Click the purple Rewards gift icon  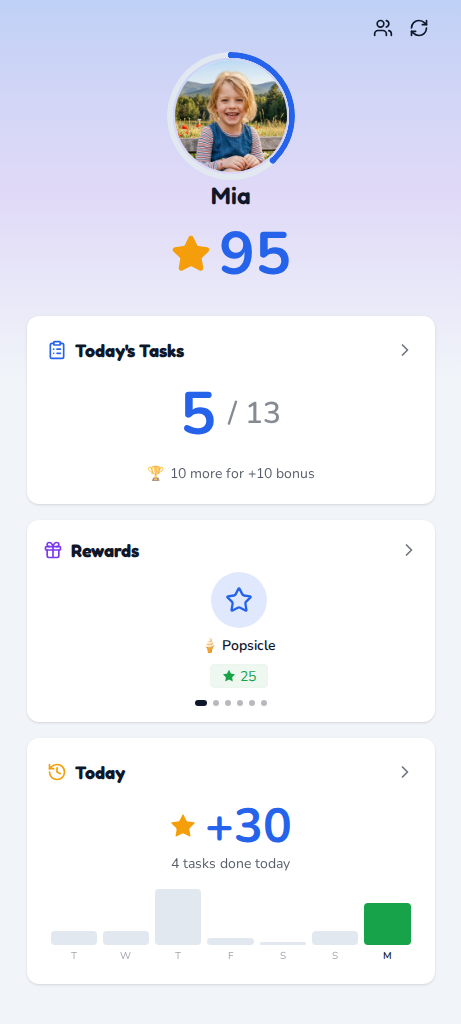point(53,550)
